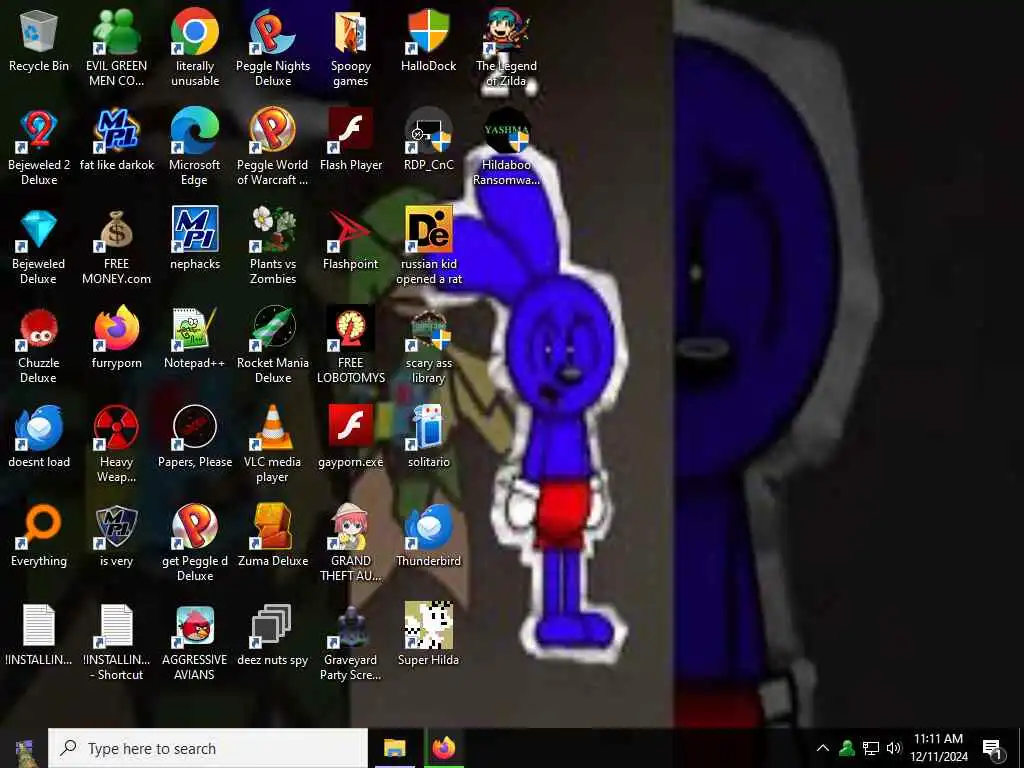The width and height of the screenshot is (1024, 768).
Task: Select the EVIL GREEN MEN CO... shortcut
Action: click(x=116, y=31)
